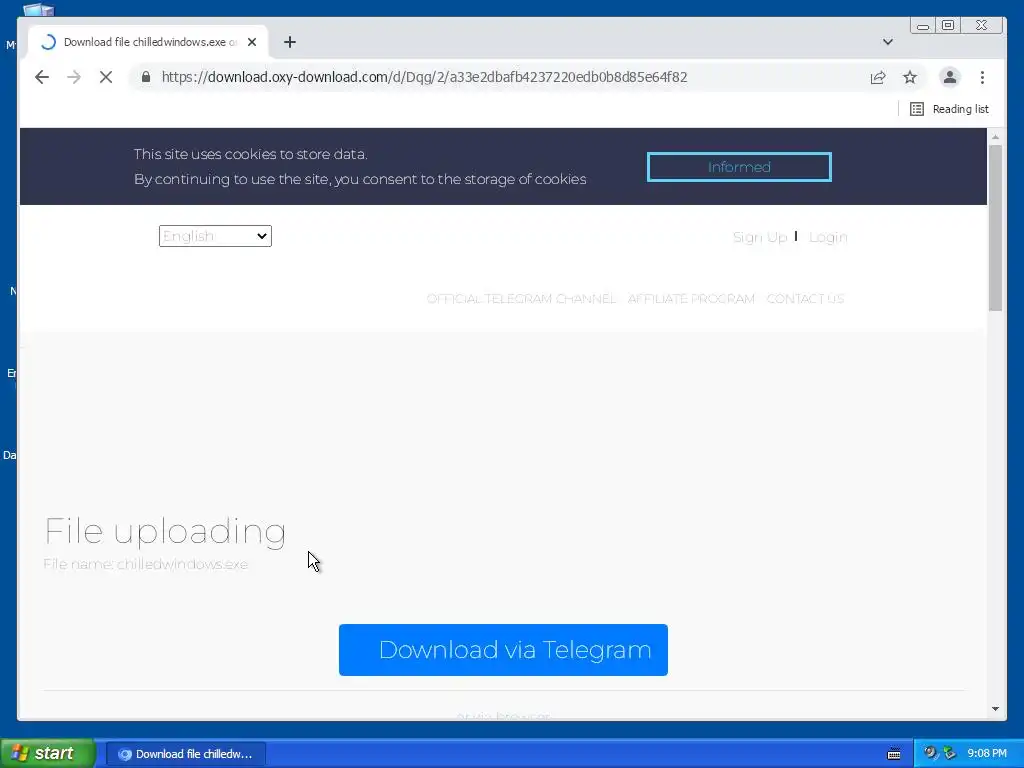View site security lock info
The height and width of the screenshot is (768, 1024).
click(x=146, y=77)
